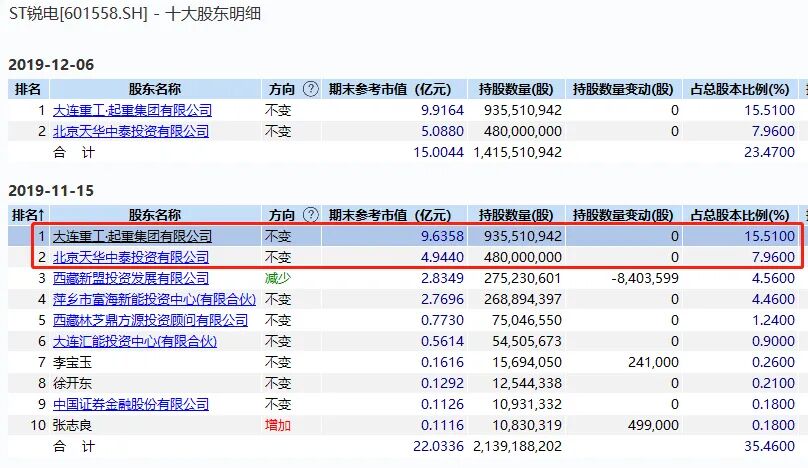Click share change value 499,000

pyautogui.click(x=653, y=425)
